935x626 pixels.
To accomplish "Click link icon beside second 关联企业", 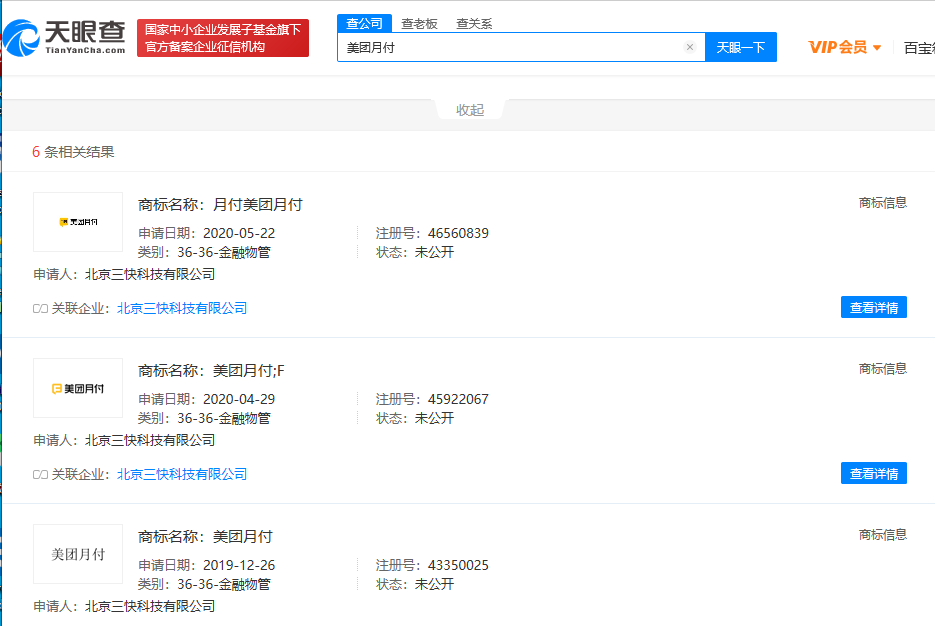I will point(40,474).
